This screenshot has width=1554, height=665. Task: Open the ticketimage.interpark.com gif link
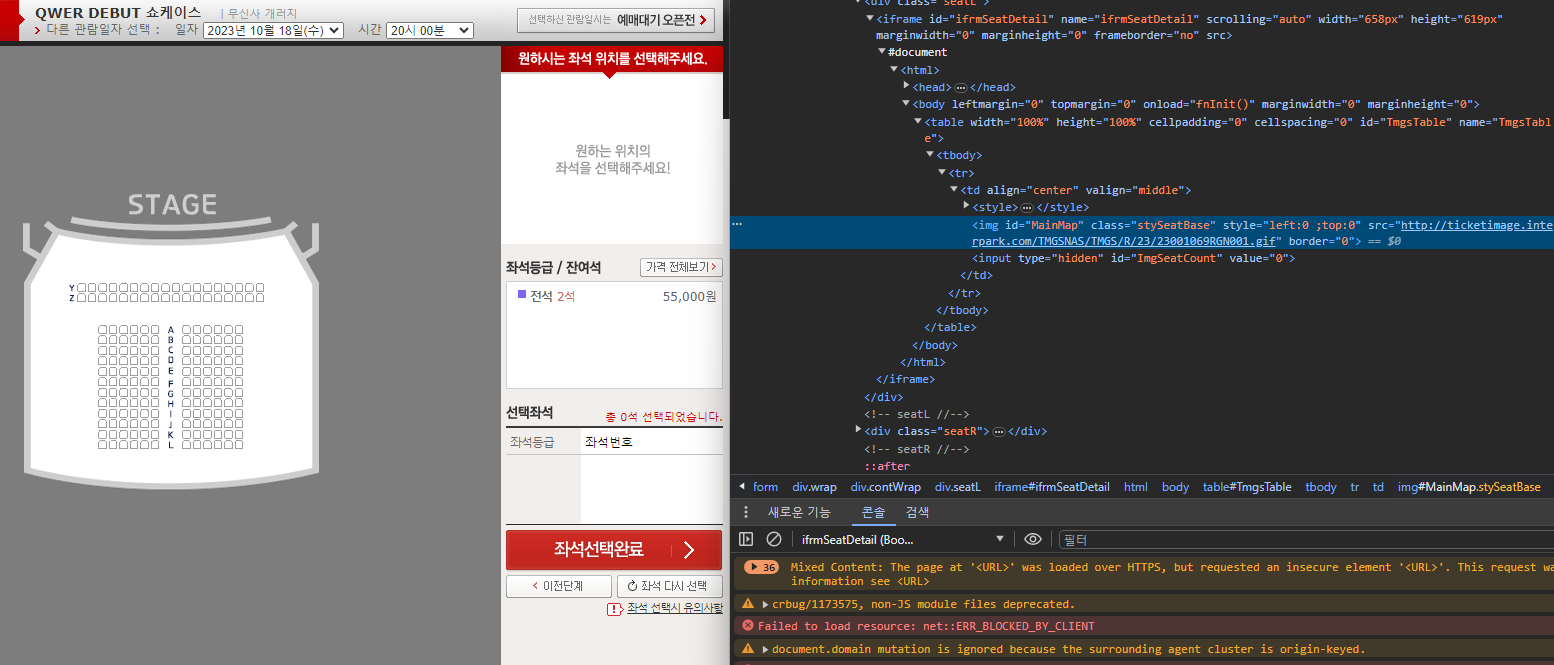(x=1262, y=233)
